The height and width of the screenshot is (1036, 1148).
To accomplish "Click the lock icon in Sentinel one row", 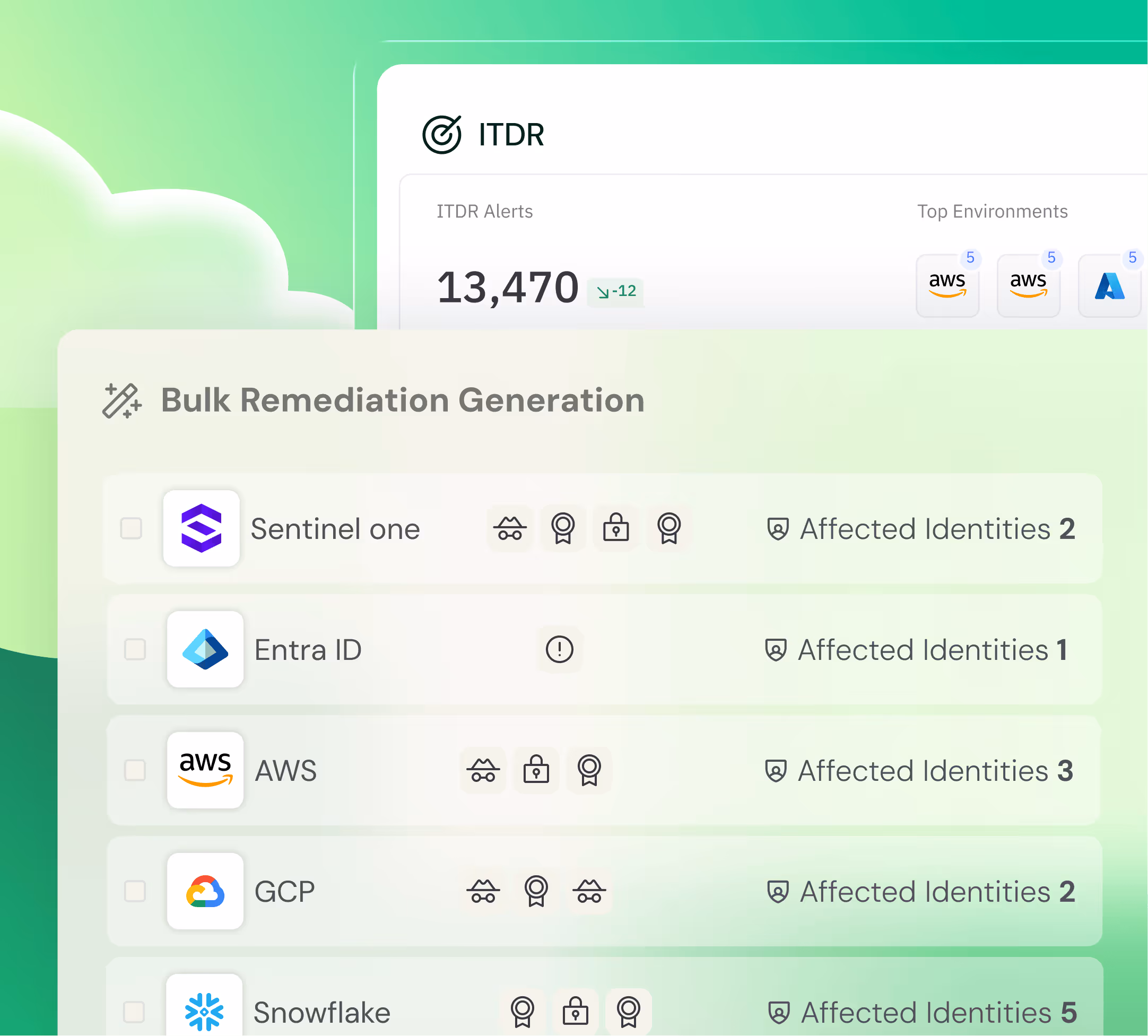I will click(x=616, y=528).
